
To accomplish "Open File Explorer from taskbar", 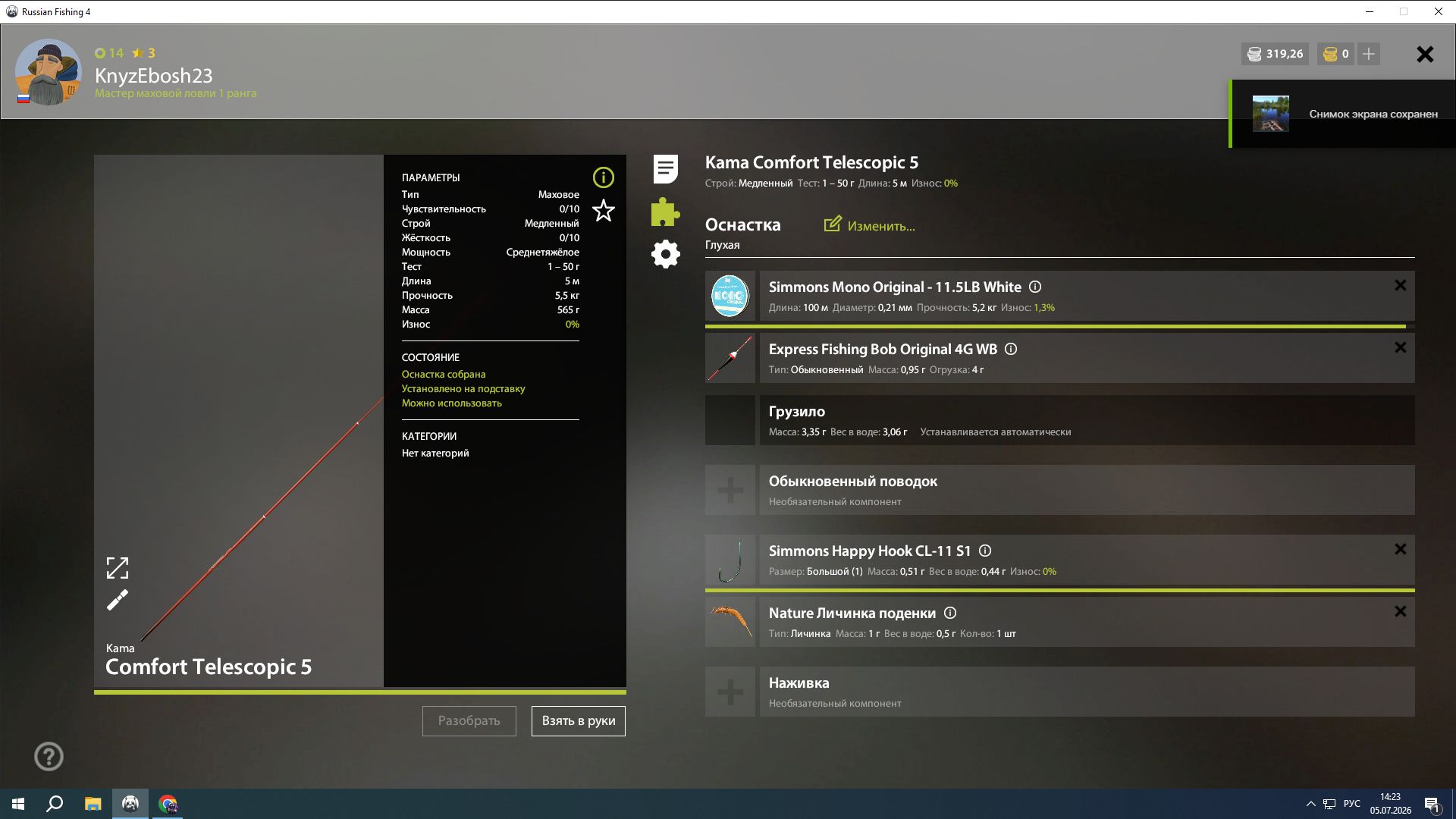I will click(x=93, y=804).
